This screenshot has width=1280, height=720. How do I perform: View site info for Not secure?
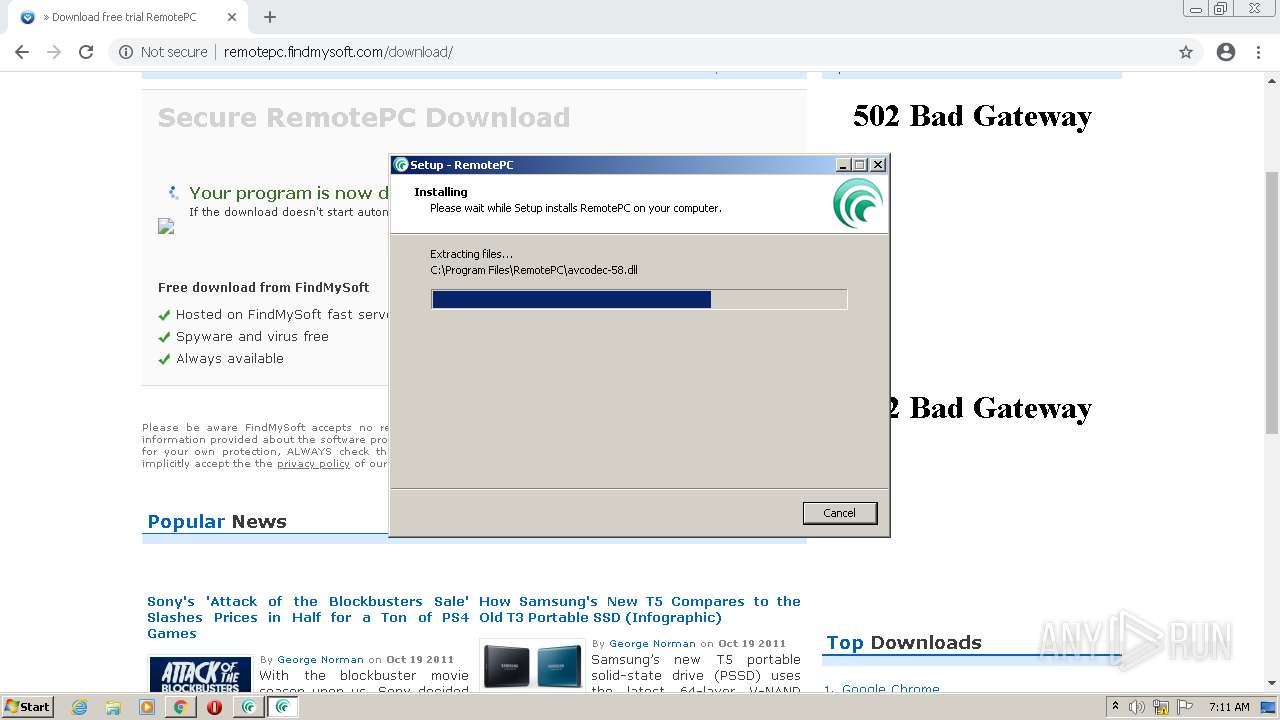point(163,52)
